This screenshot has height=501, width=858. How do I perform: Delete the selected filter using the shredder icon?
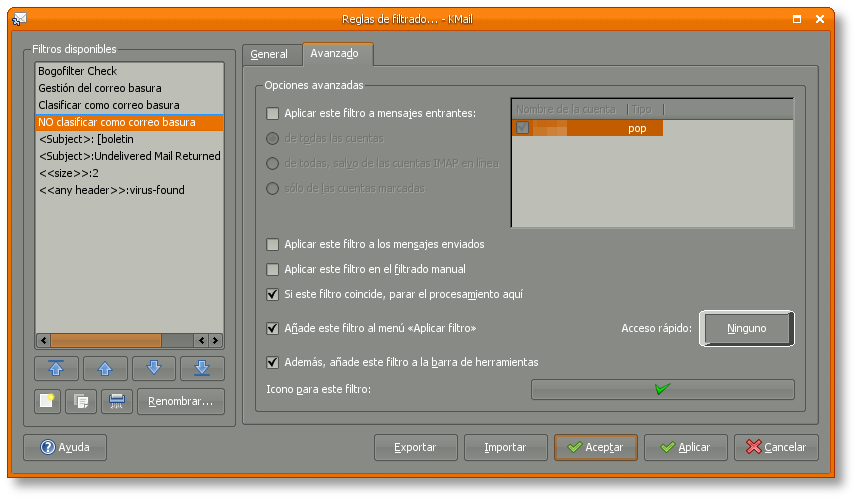[x=116, y=401]
